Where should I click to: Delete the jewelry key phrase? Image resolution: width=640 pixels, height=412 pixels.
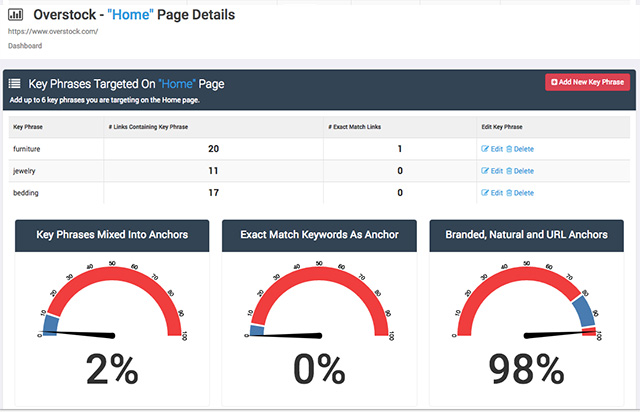[520, 171]
